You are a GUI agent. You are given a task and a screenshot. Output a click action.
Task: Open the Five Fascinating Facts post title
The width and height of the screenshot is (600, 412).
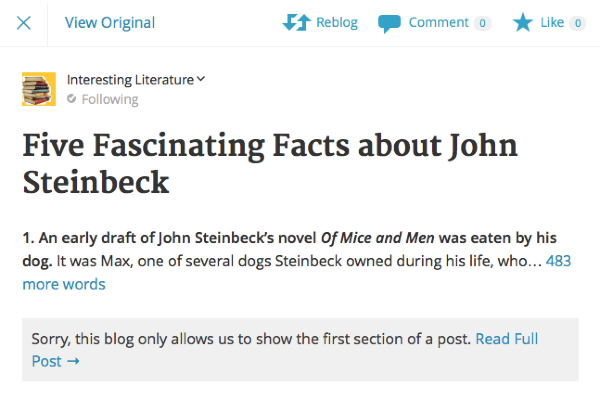click(270, 165)
